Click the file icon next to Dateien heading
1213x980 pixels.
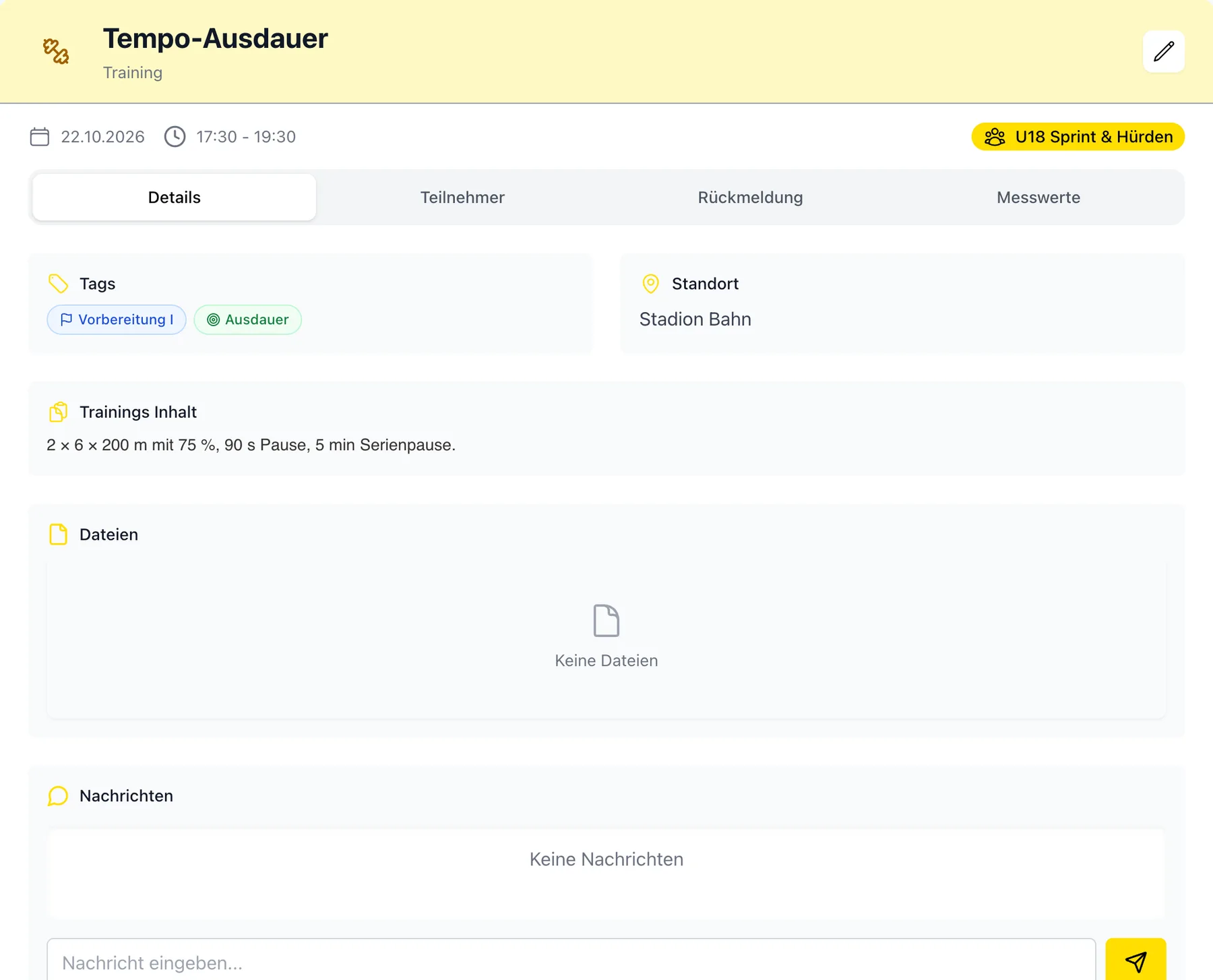coord(59,534)
